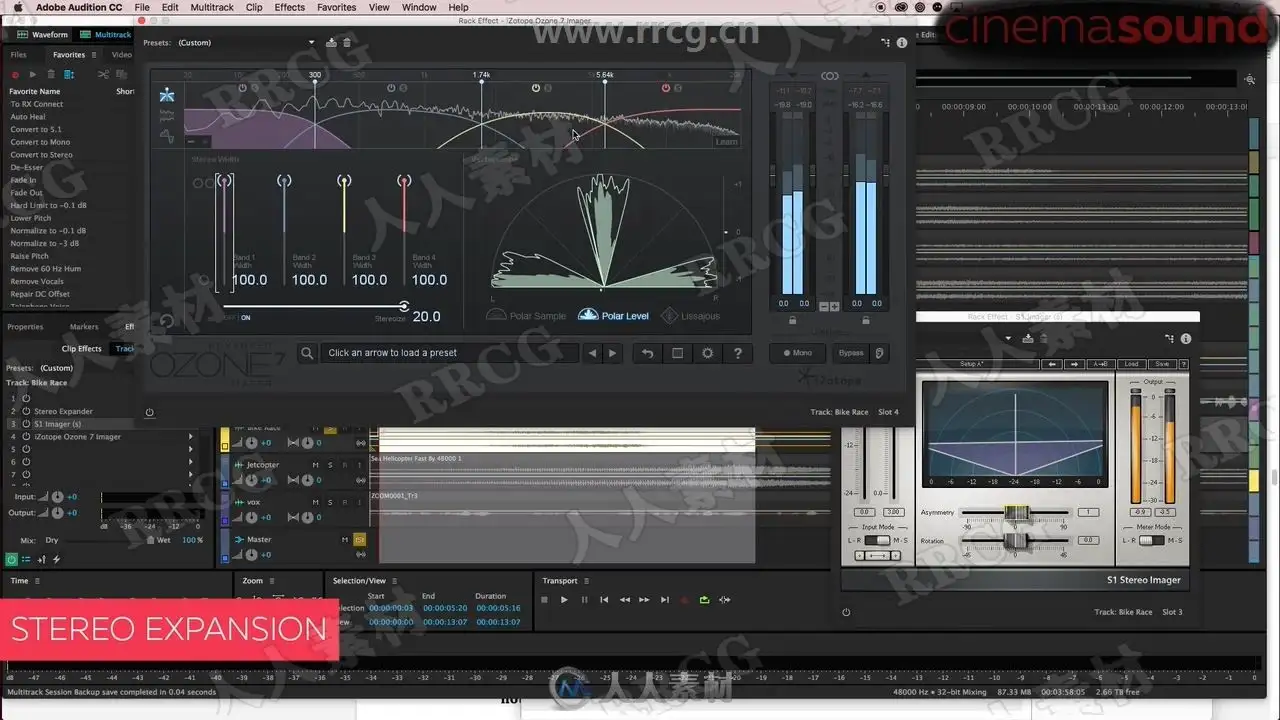Click the record button in Transport

tap(685, 600)
